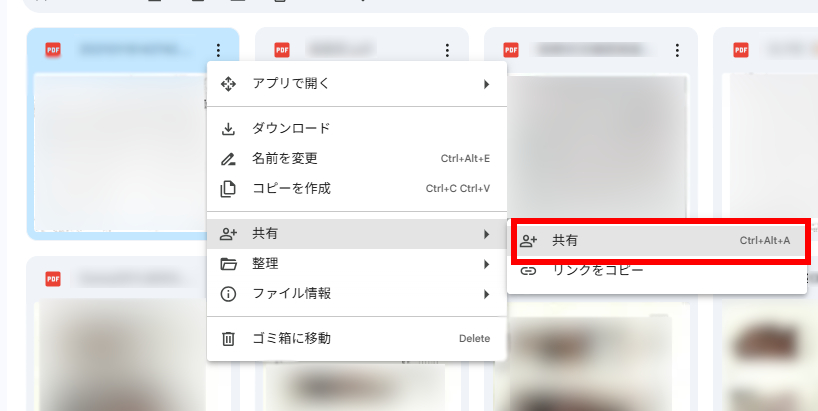Click the download tray icon
Viewport: 818px width, 411px height.
[228, 129]
